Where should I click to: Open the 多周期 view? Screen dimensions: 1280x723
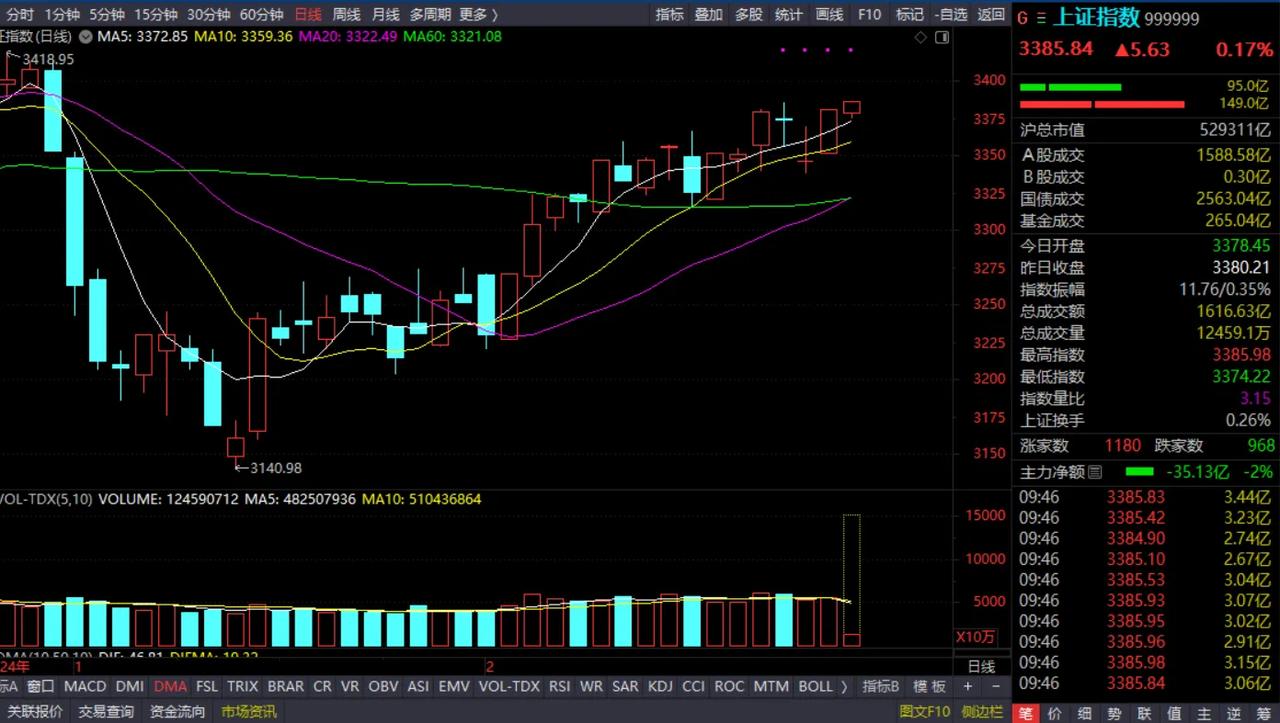coord(429,14)
